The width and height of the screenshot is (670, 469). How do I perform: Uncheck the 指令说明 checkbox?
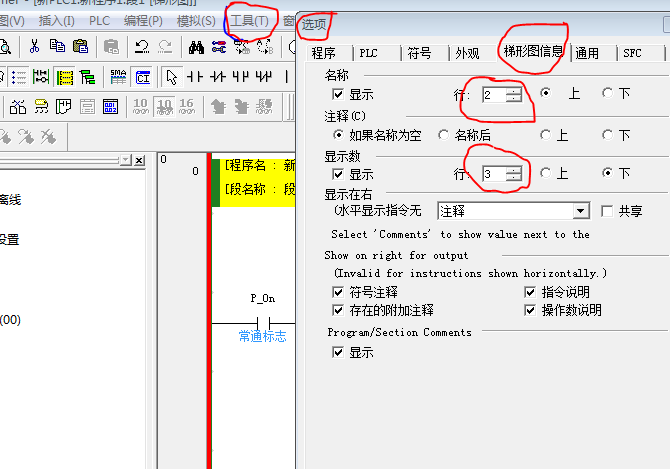pyautogui.click(x=530, y=292)
